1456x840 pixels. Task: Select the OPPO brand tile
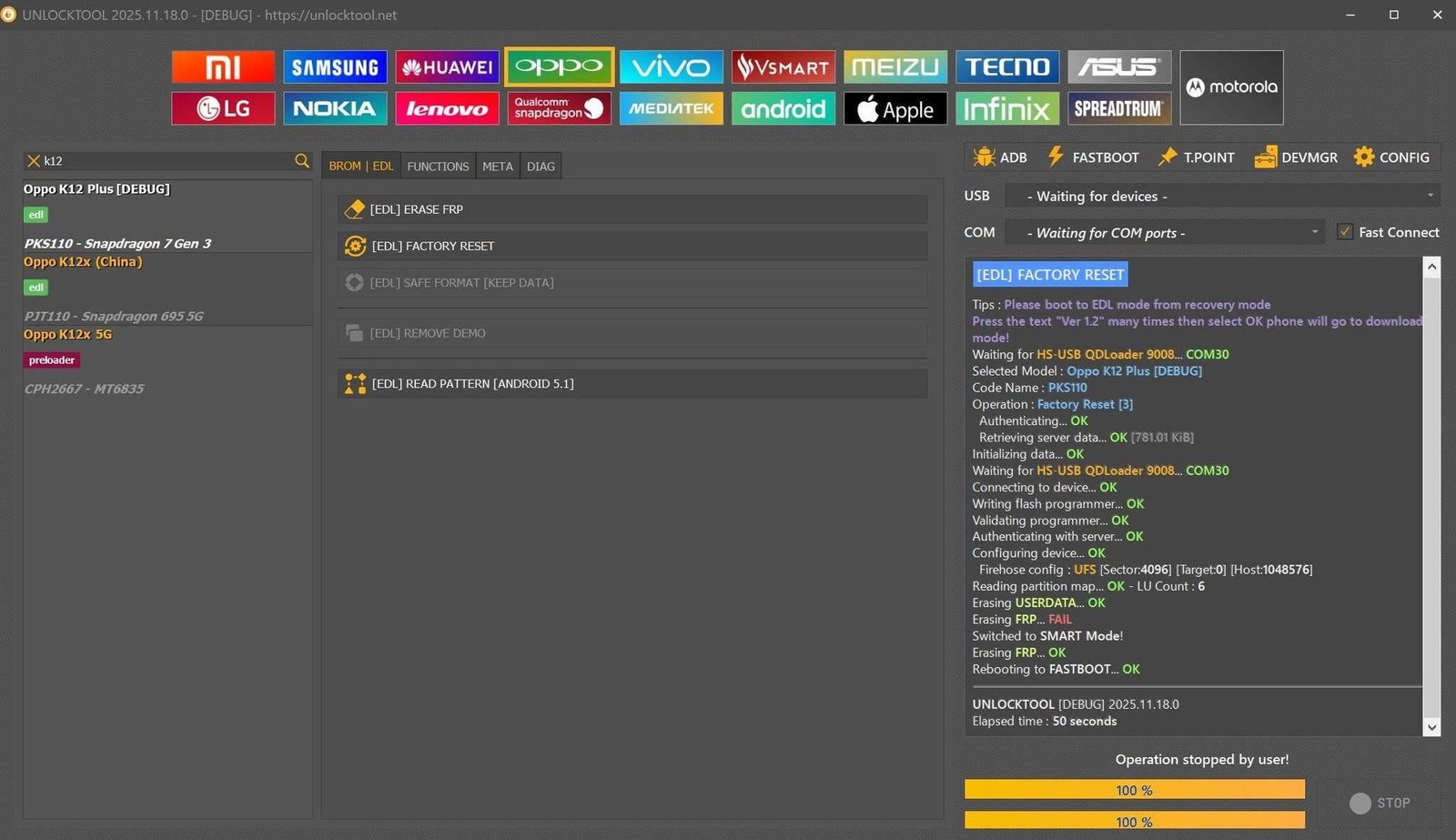pos(559,66)
